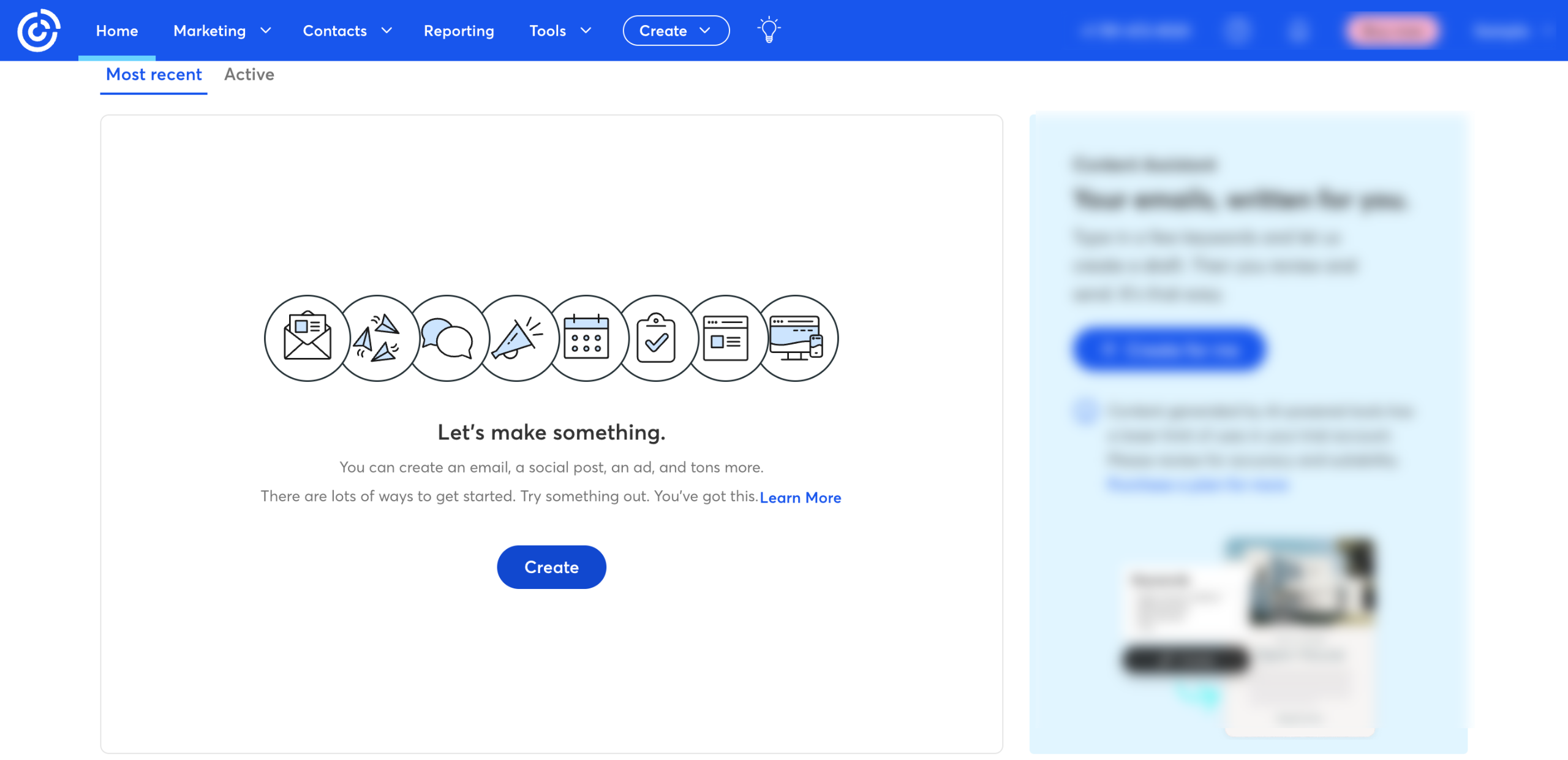Click the clipboard checkmark survey icon
Image resolution: width=1568 pixels, height=760 pixels.
(656, 338)
